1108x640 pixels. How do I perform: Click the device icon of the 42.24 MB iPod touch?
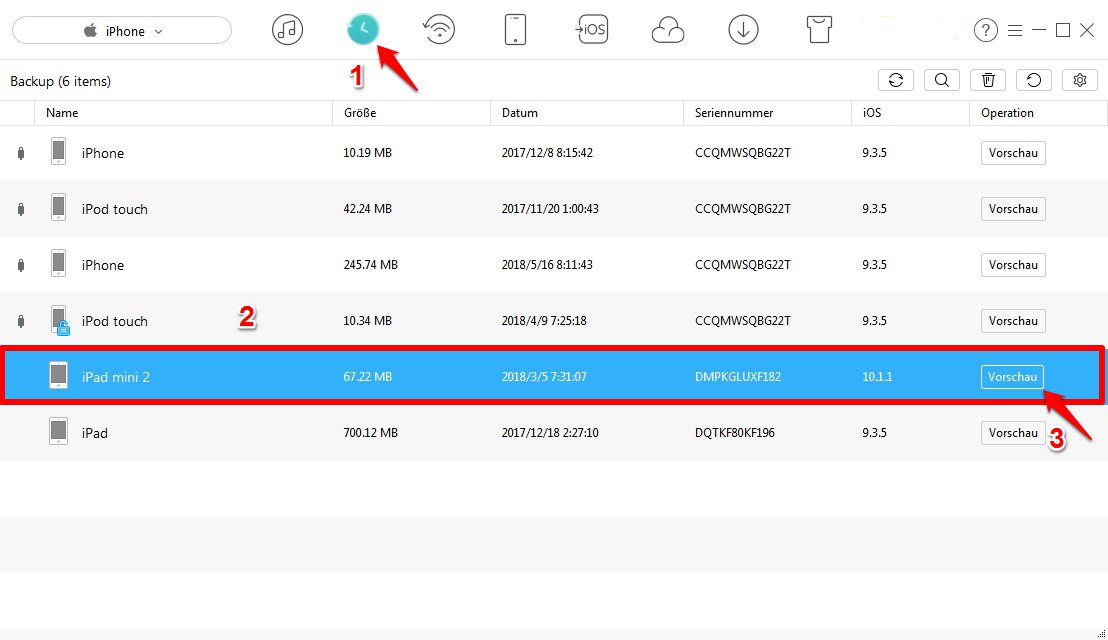tap(59, 208)
